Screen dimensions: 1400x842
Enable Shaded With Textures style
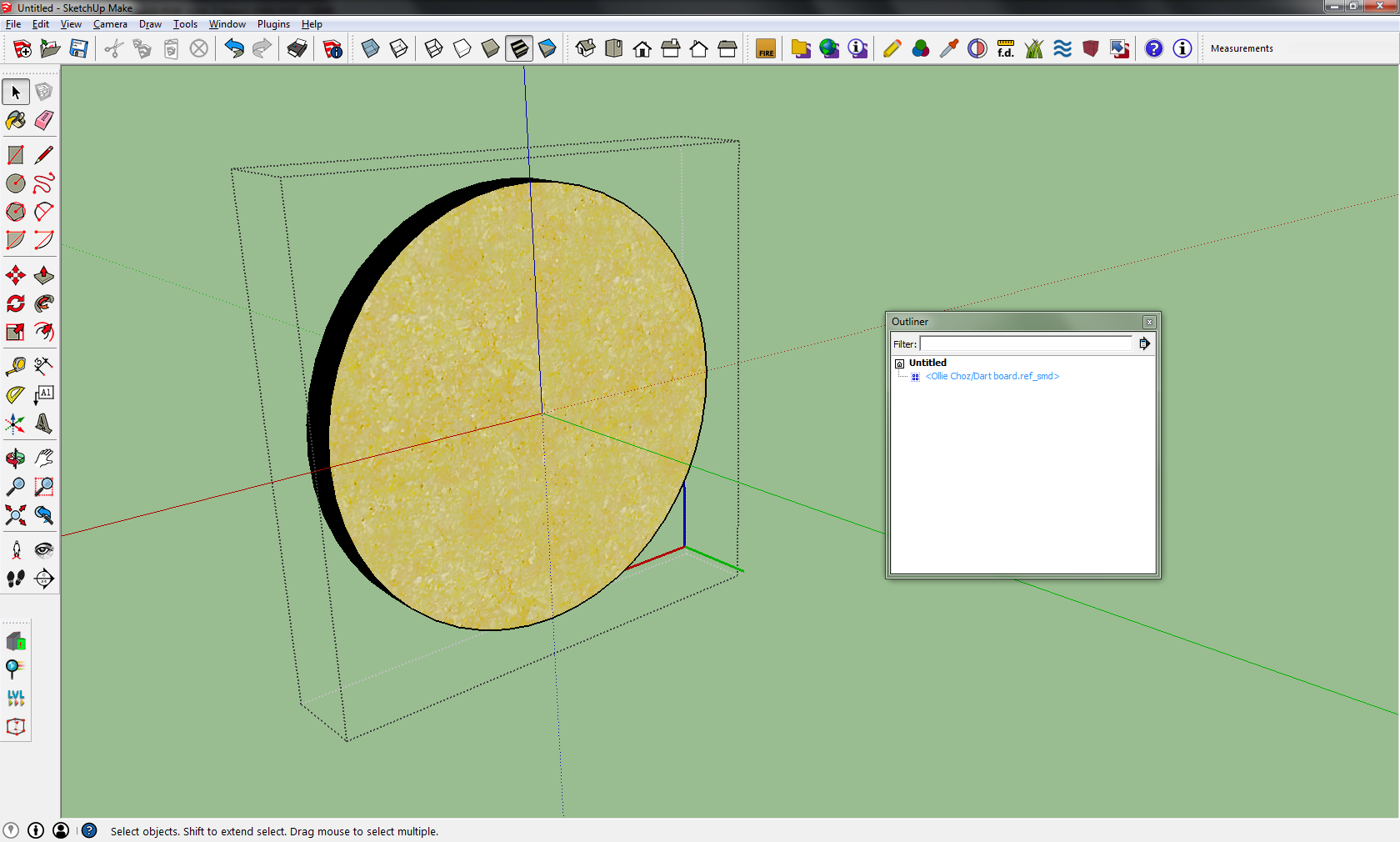click(x=519, y=48)
